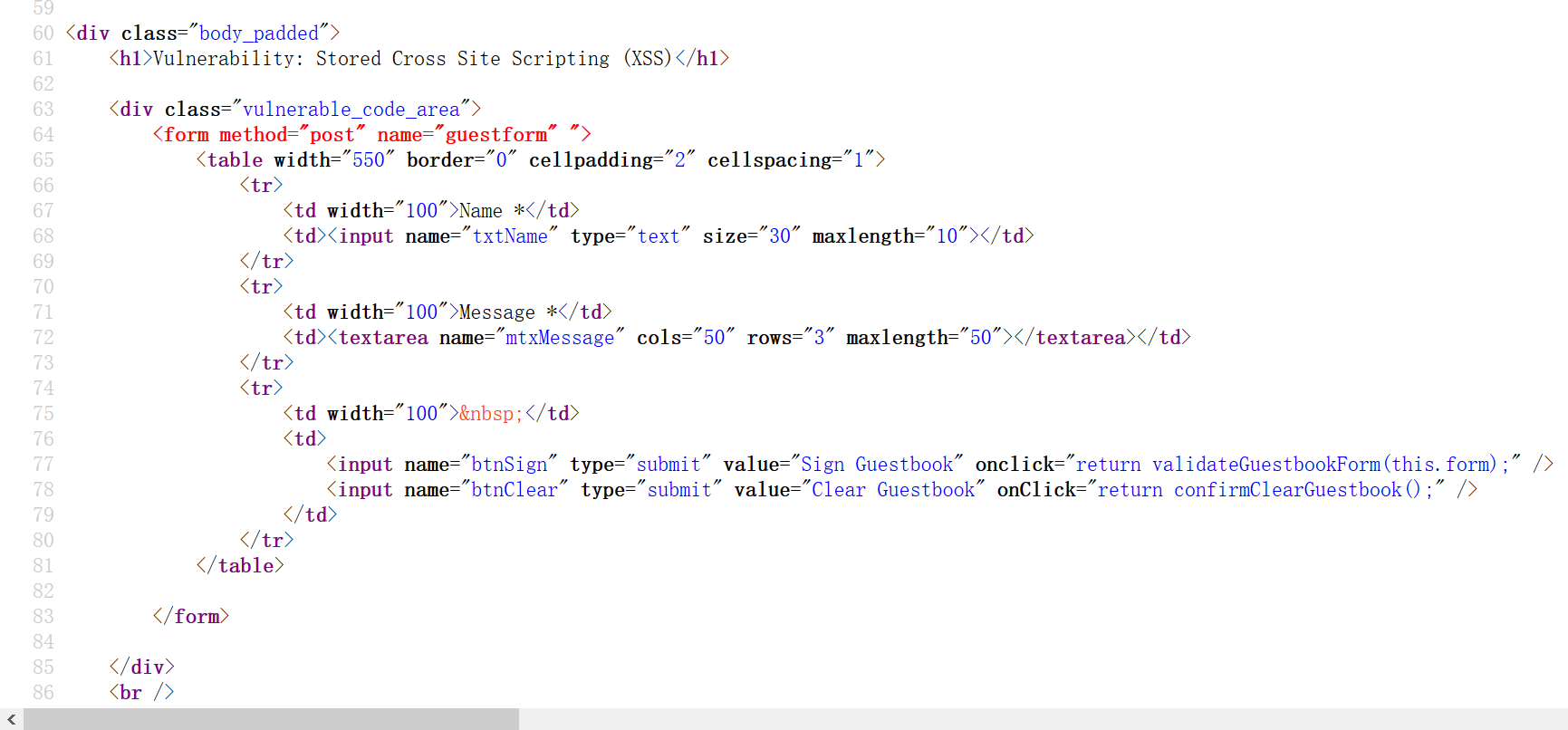Viewport: 1568px width, 730px height.
Task: Click line number 86 in the gutter
Action: coord(43,693)
